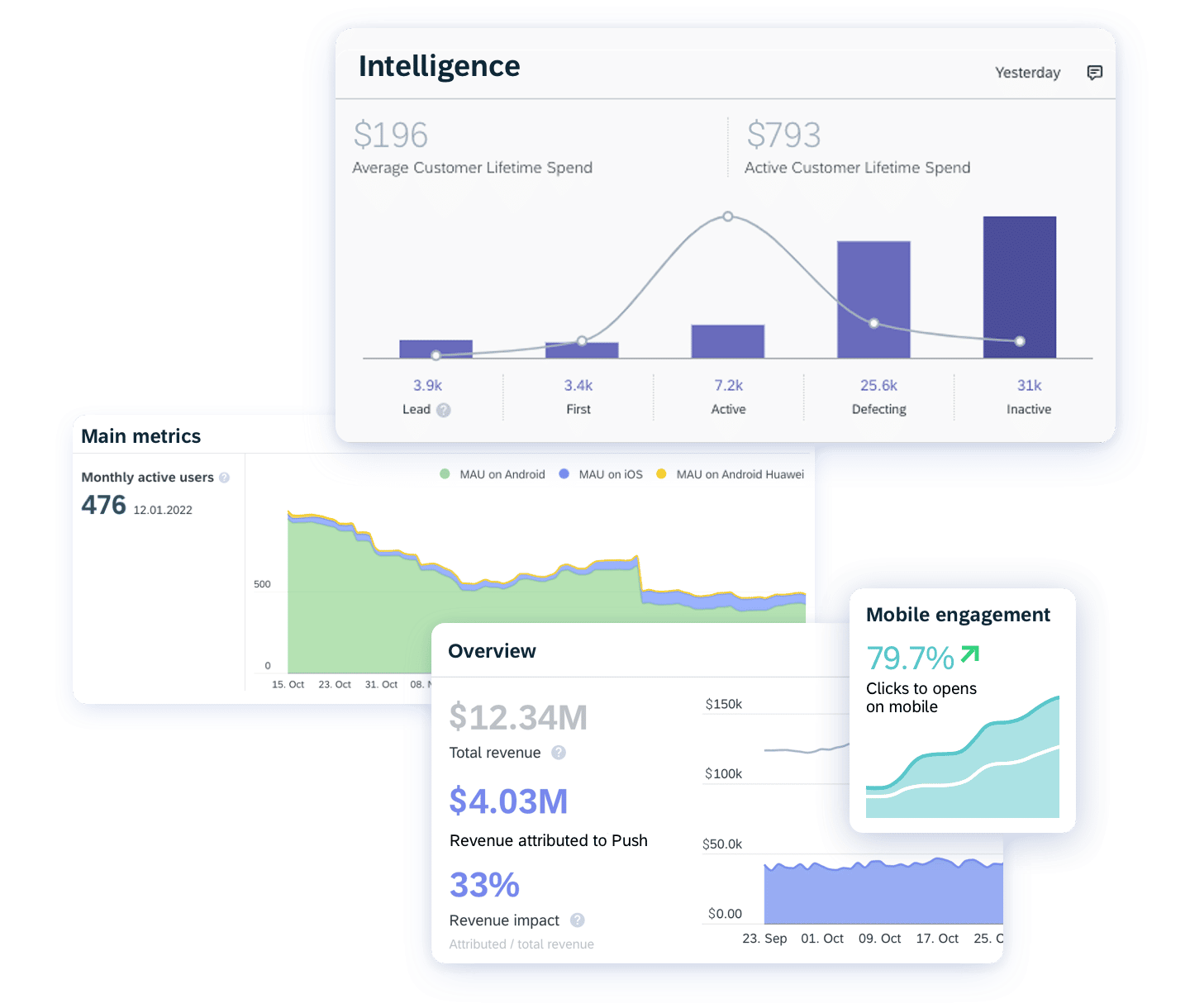The height and width of the screenshot is (1008, 1190).
Task: Click the $150k axis label
Action: click(723, 704)
